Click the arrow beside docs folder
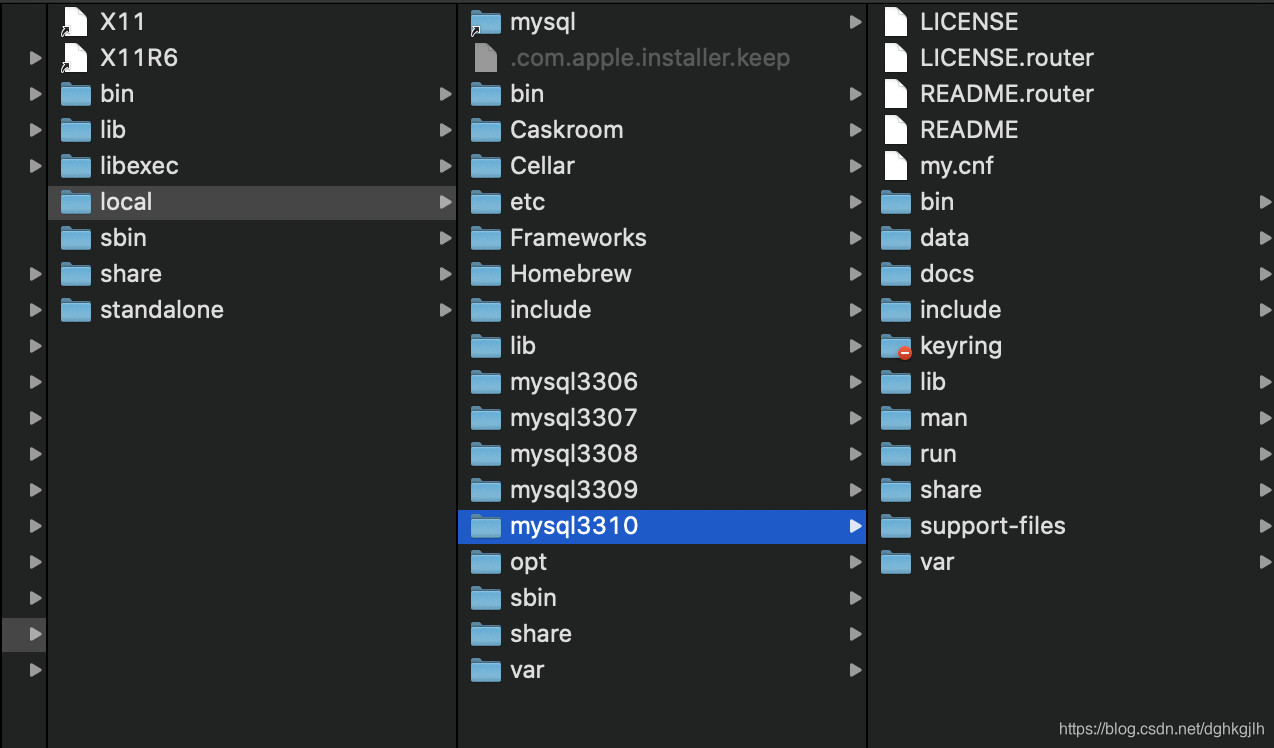Viewport: 1274px width, 748px height. pyautogui.click(x=1266, y=274)
